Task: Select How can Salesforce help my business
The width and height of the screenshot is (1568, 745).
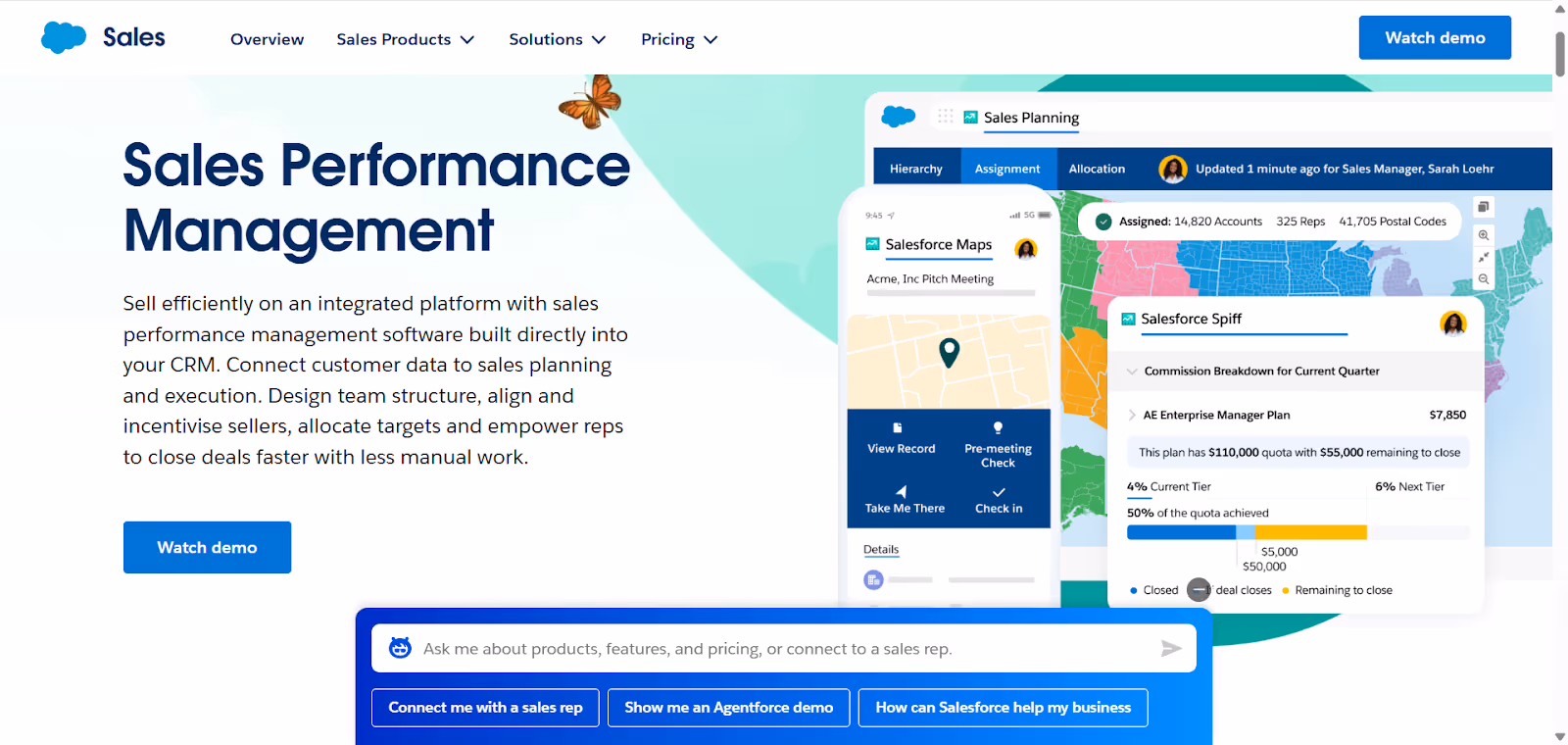Action: [x=1003, y=708]
